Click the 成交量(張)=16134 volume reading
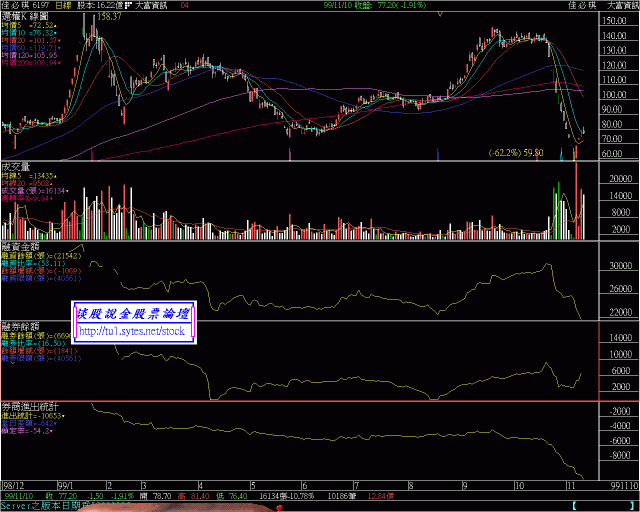640x512 pixels. 35,191
